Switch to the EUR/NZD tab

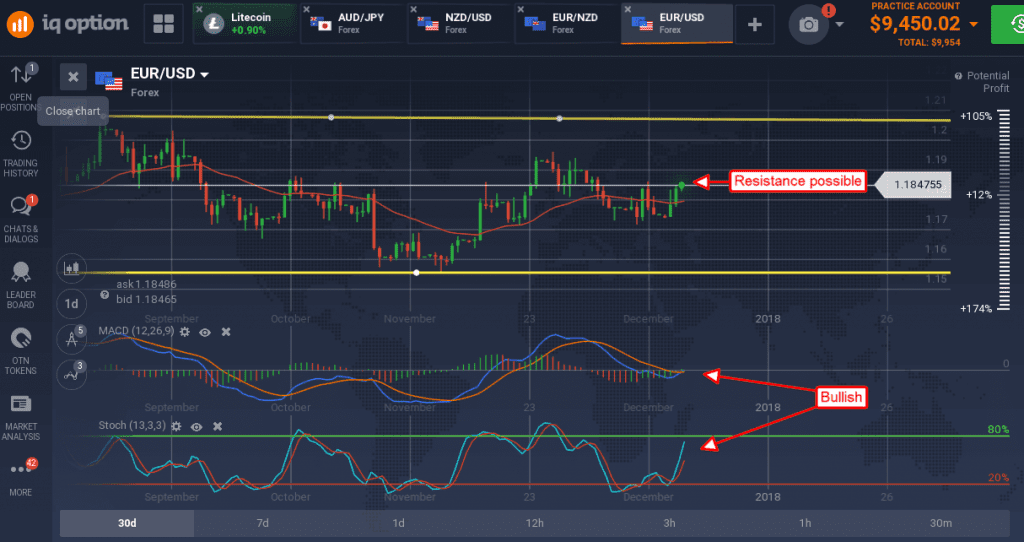pyautogui.click(x=567, y=24)
